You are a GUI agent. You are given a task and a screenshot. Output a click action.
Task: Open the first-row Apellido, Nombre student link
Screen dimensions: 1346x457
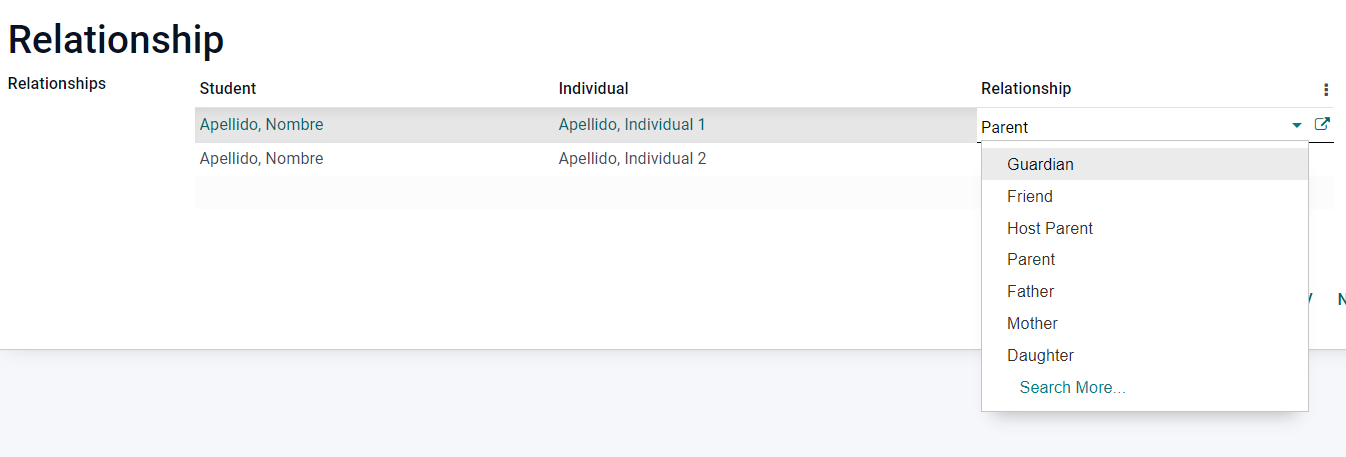click(261, 125)
